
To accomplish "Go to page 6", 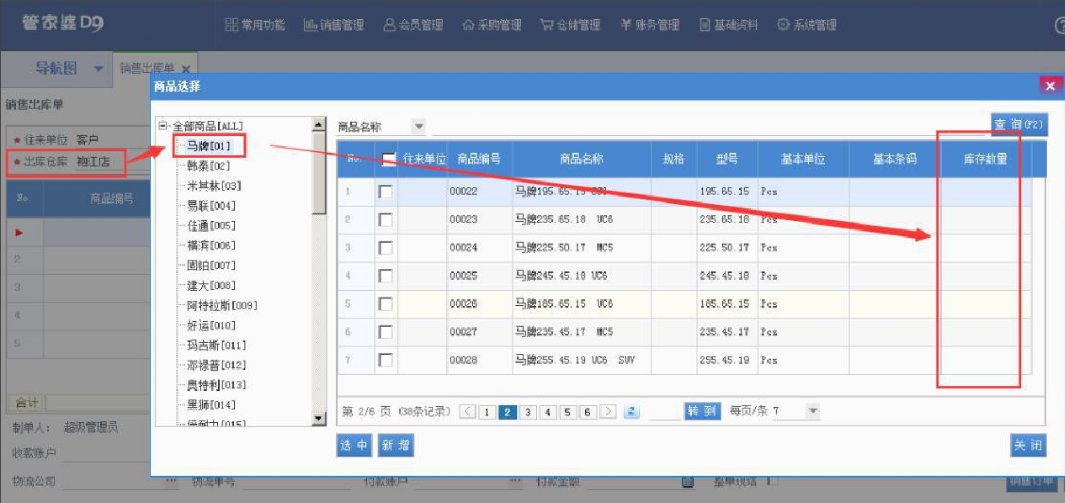I will pos(589,412).
